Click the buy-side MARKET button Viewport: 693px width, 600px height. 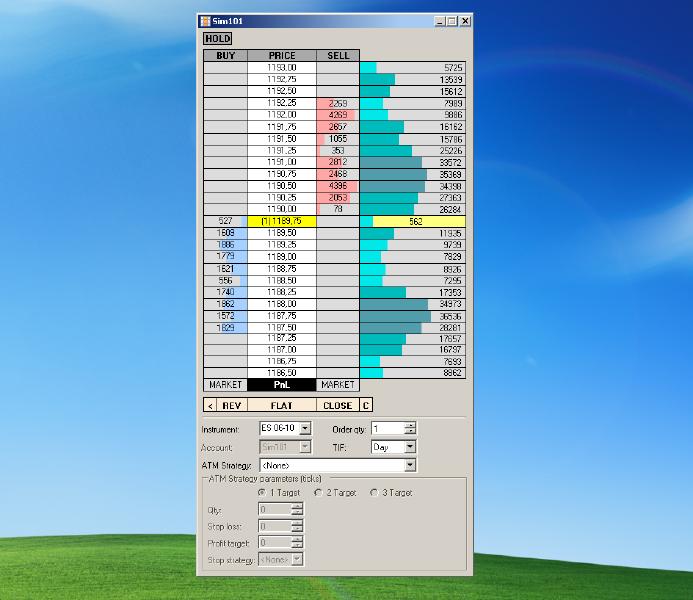[225, 385]
